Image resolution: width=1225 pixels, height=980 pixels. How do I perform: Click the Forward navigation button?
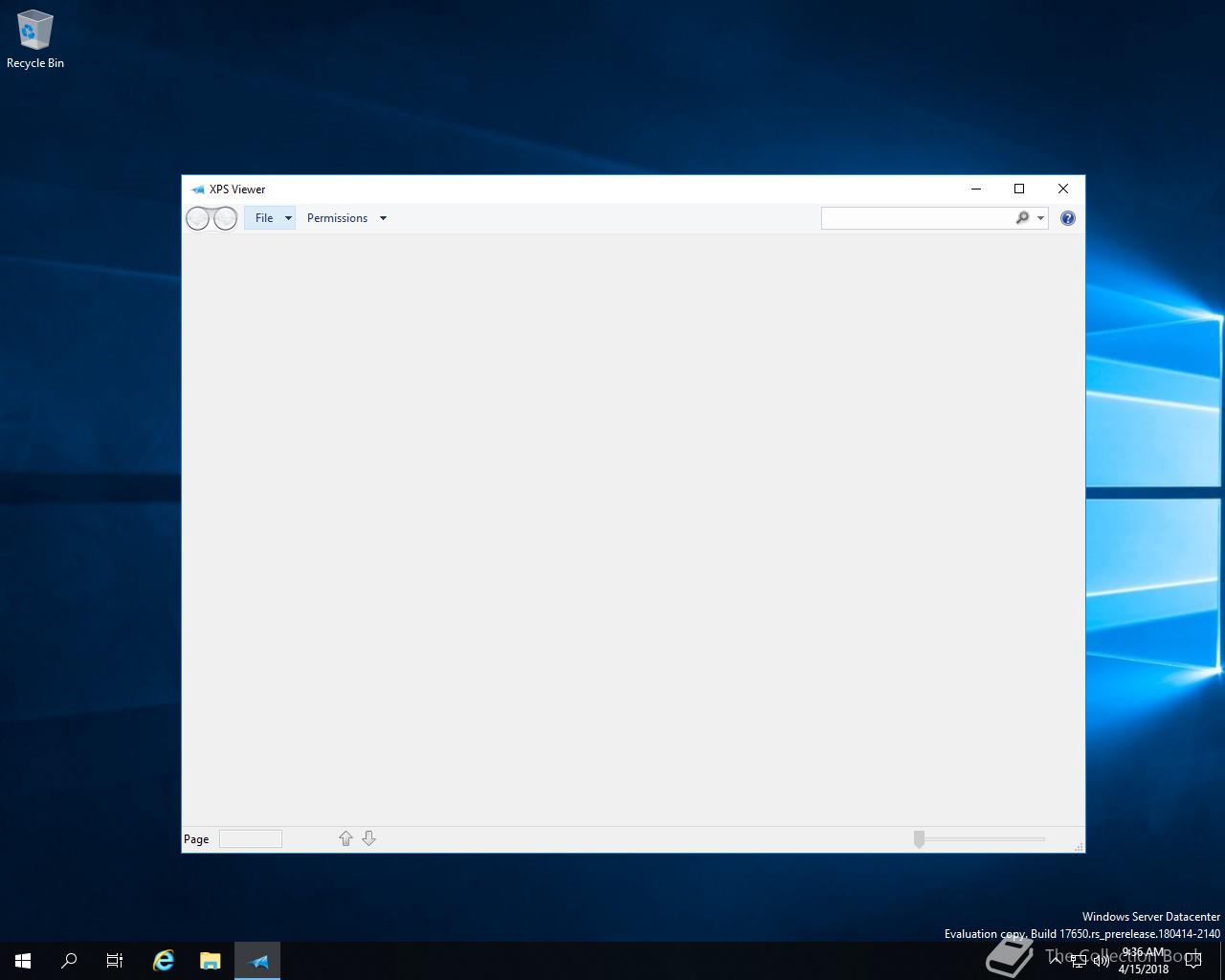click(x=225, y=218)
